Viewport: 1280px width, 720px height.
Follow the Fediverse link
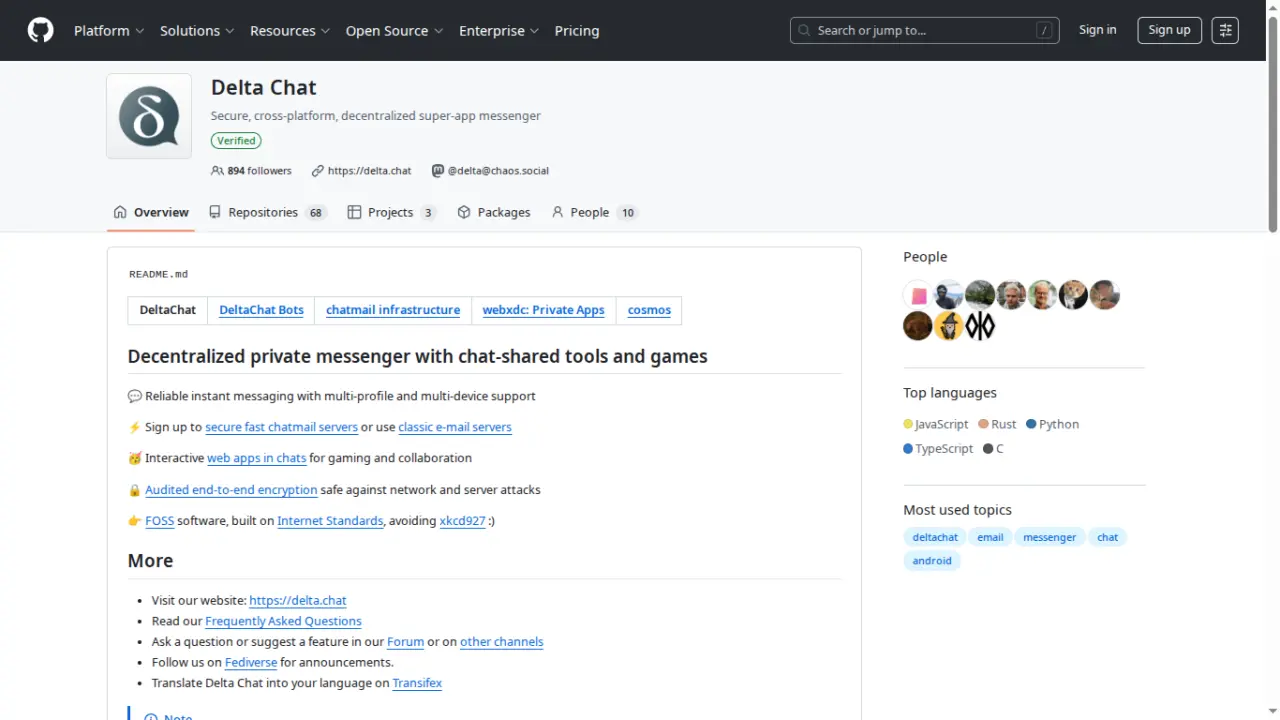250,662
